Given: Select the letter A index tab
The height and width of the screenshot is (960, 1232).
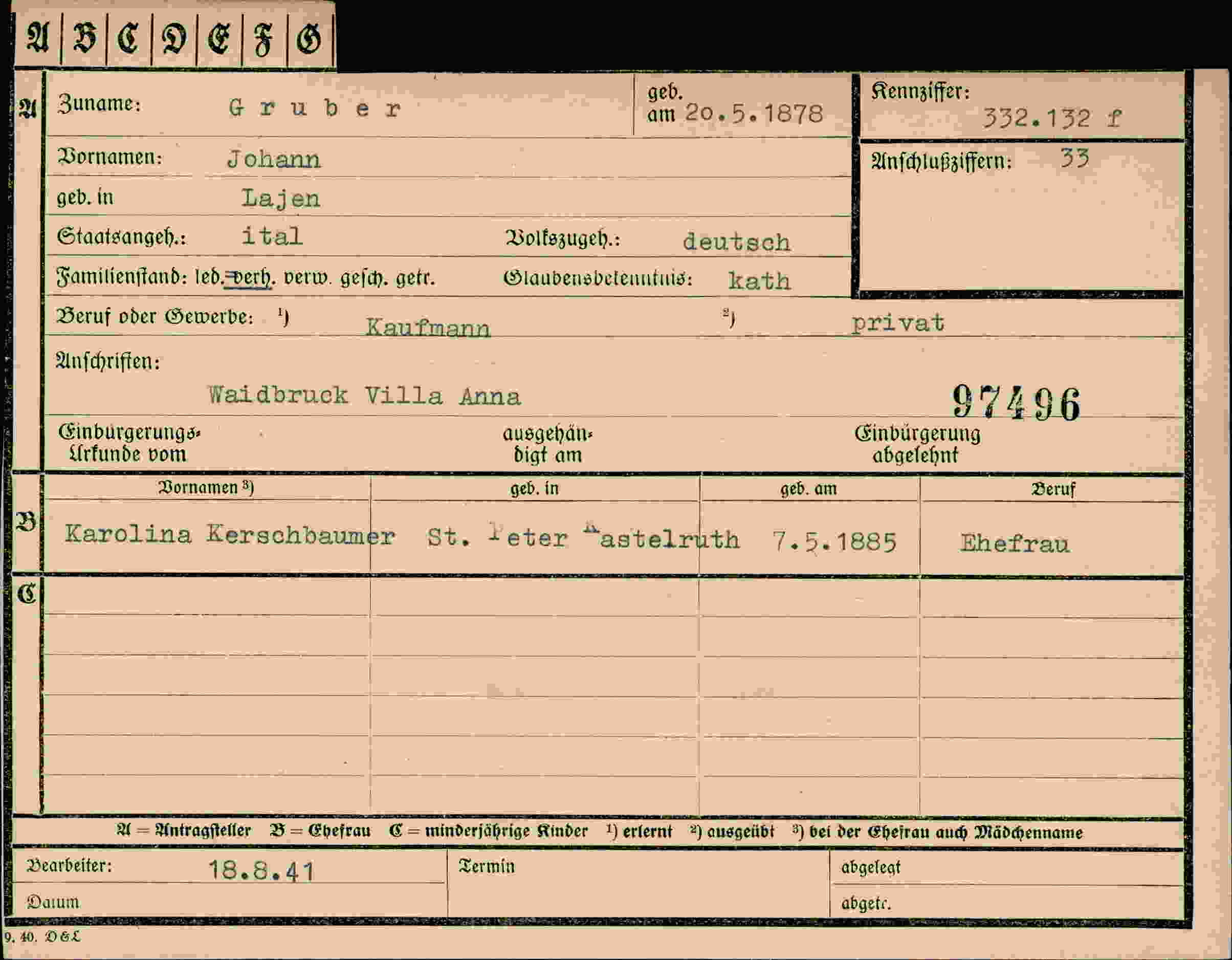Looking at the screenshot, I should [x=38, y=38].
